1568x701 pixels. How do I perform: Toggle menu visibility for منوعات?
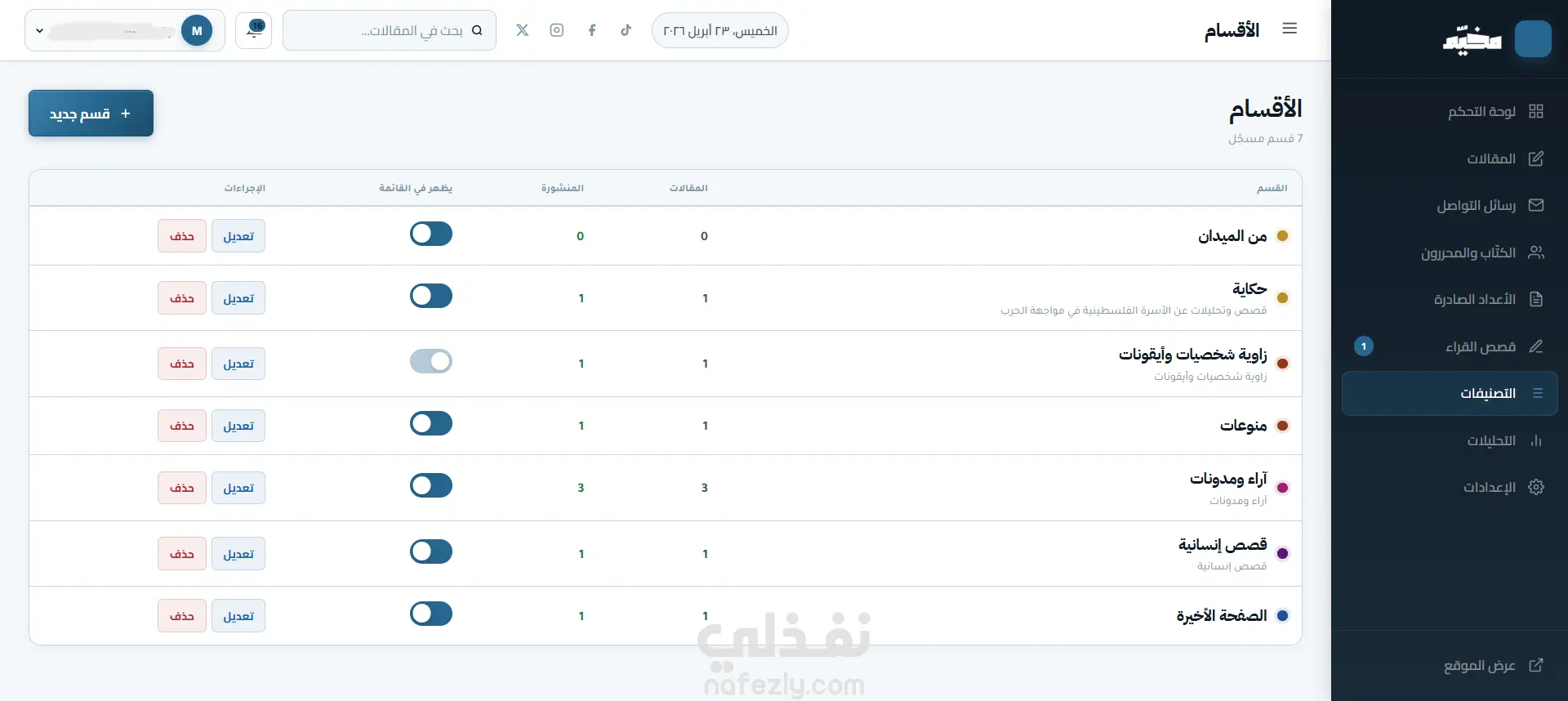pyautogui.click(x=431, y=423)
